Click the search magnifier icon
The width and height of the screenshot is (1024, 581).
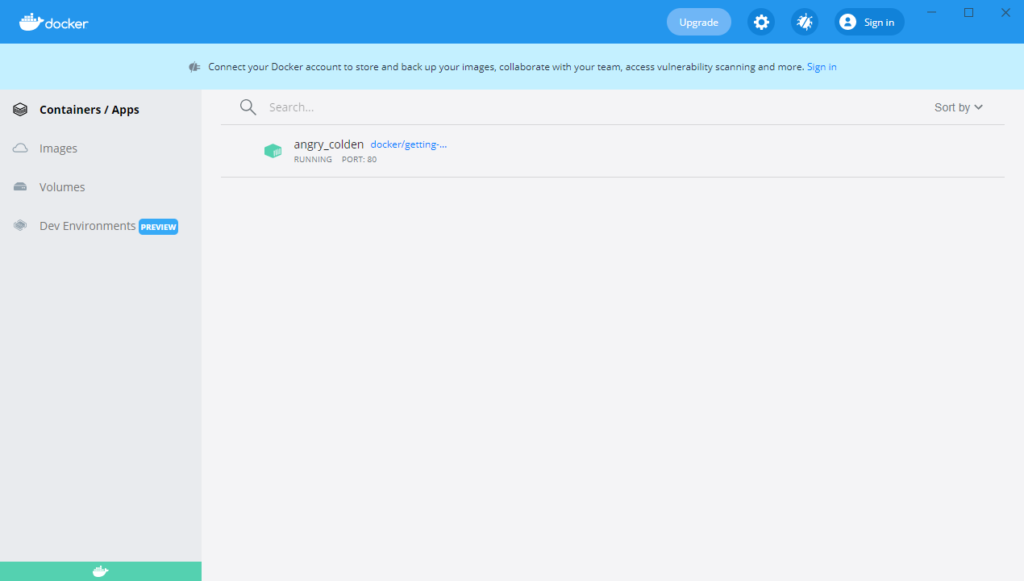pyautogui.click(x=248, y=107)
